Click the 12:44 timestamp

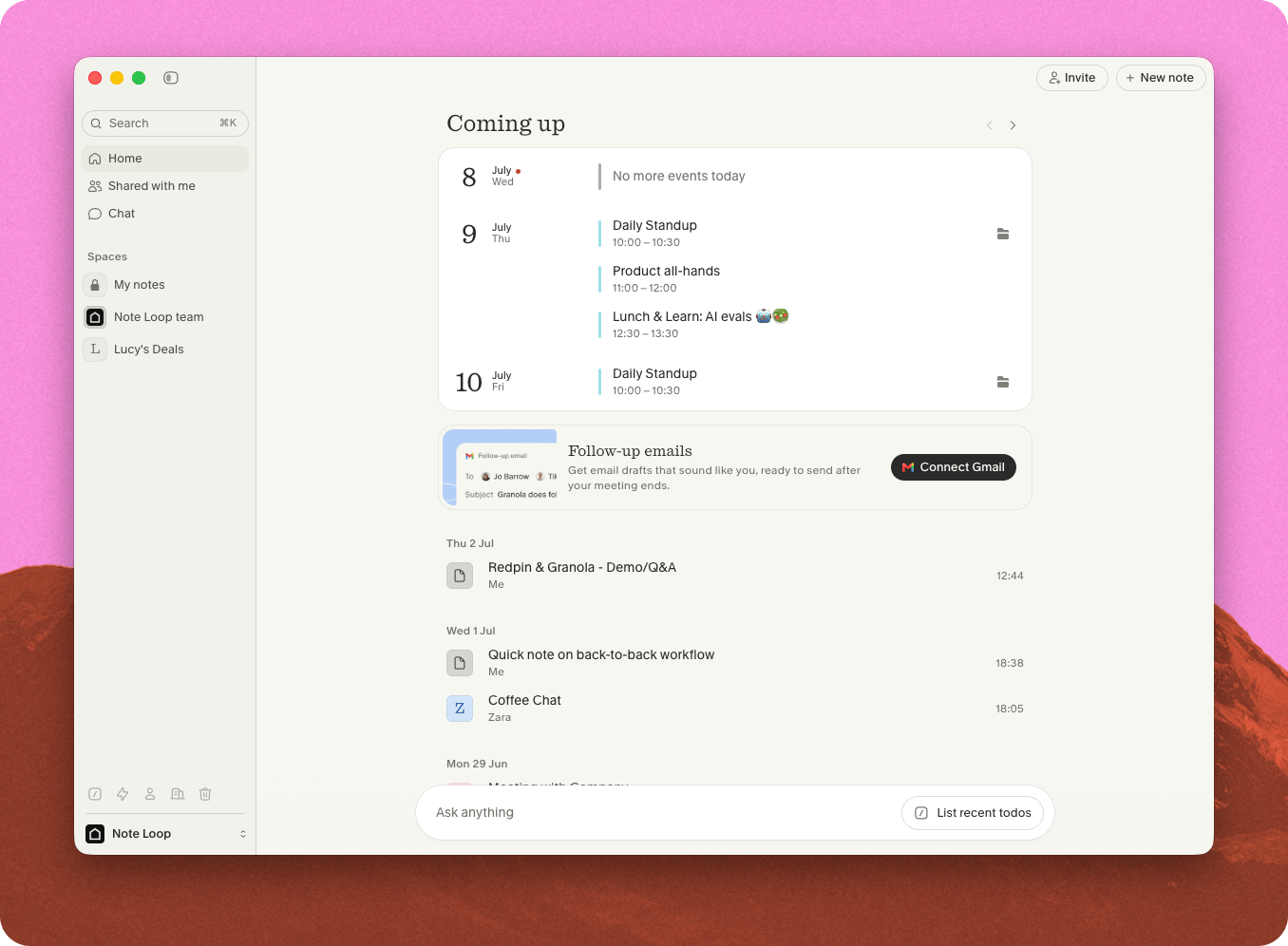[1010, 576]
